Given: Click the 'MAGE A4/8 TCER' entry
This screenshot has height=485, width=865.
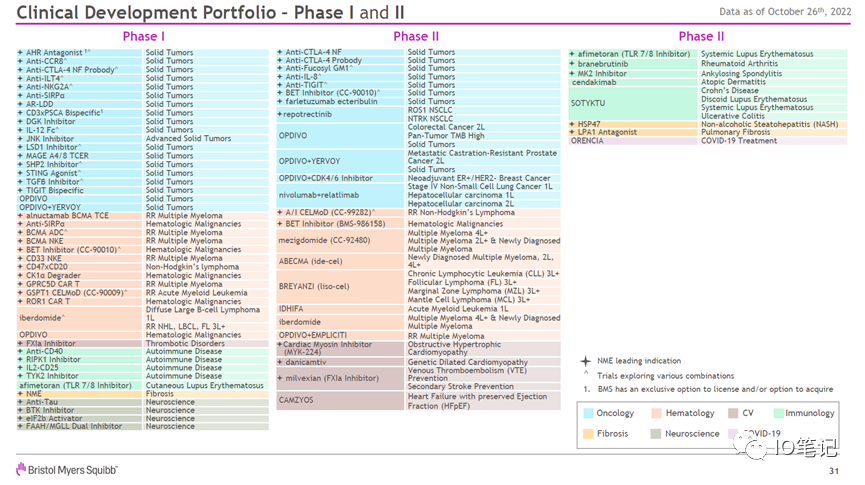Looking at the screenshot, I should coord(57,156).
